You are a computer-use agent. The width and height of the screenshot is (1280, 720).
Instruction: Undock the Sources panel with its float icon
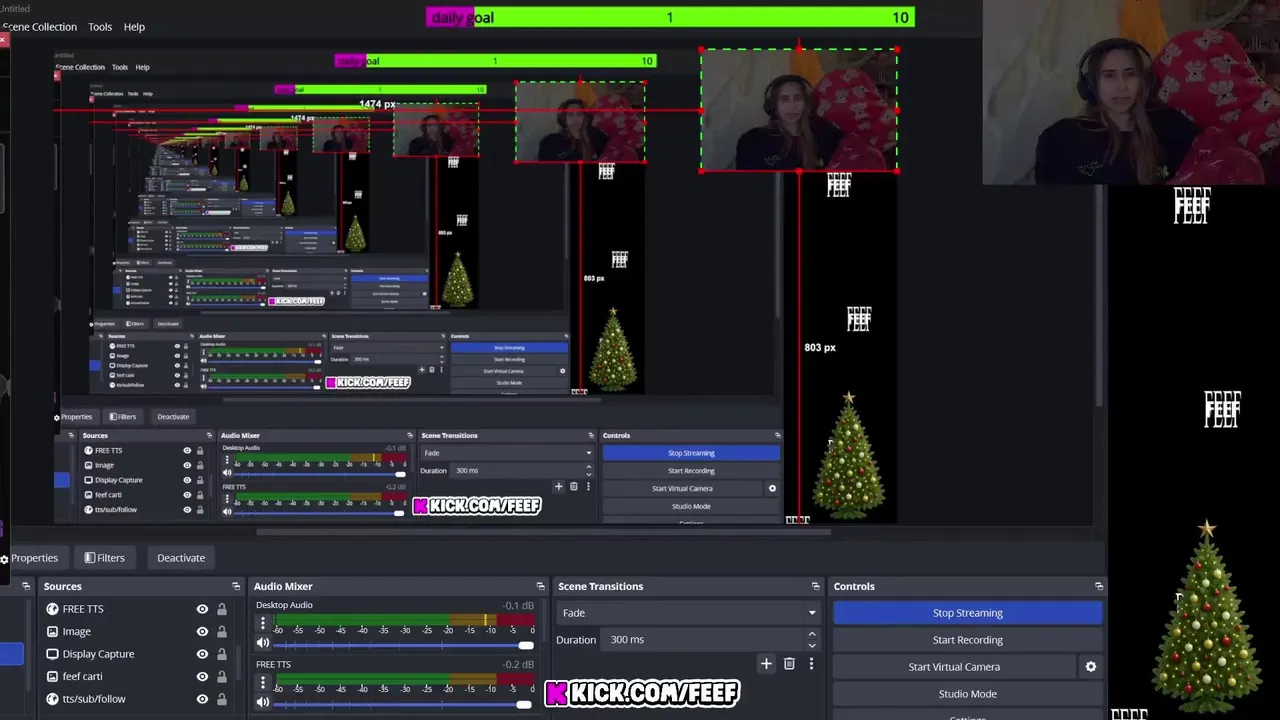click(x=236, y=586)
